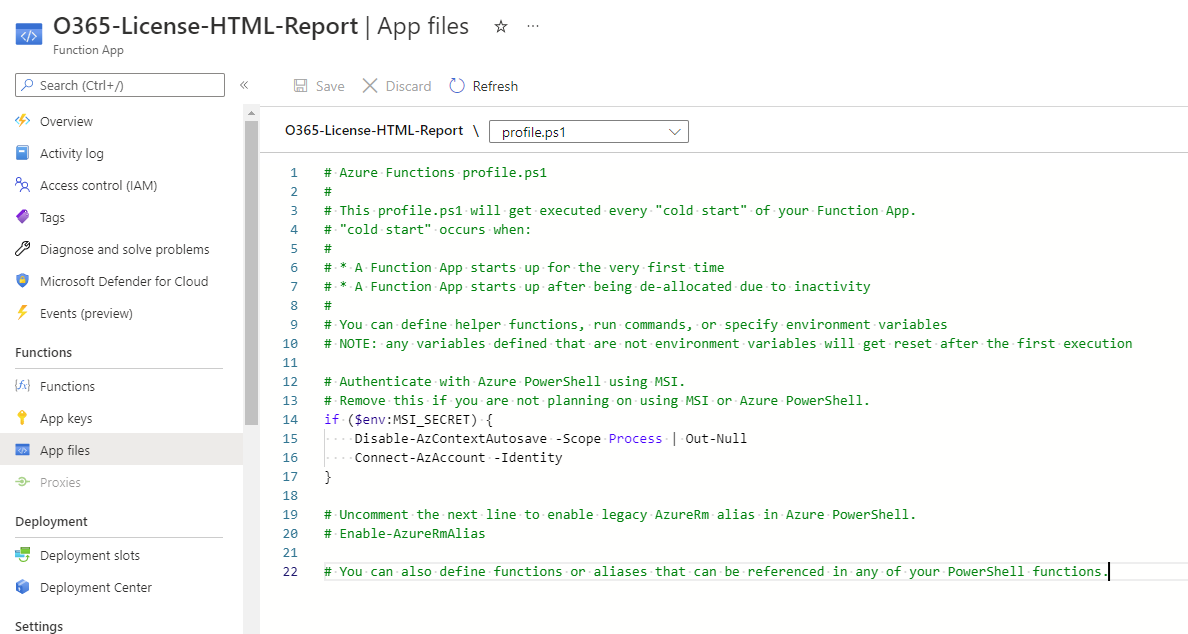The height and width of the screenshot is (634, 1188).
Task: Click the Functions fx icon
Action: [23, 386]
